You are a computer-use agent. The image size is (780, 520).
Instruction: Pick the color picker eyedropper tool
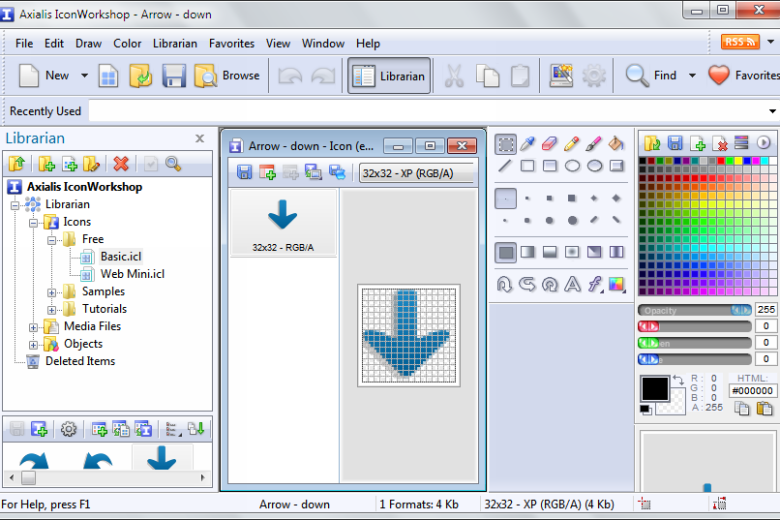[x=527, y=144]
